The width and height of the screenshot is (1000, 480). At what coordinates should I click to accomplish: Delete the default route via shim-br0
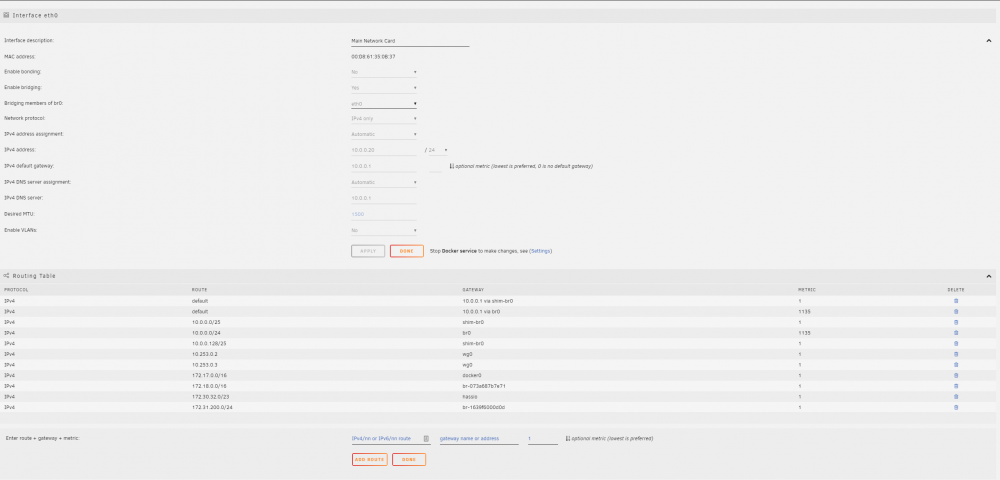955,301
